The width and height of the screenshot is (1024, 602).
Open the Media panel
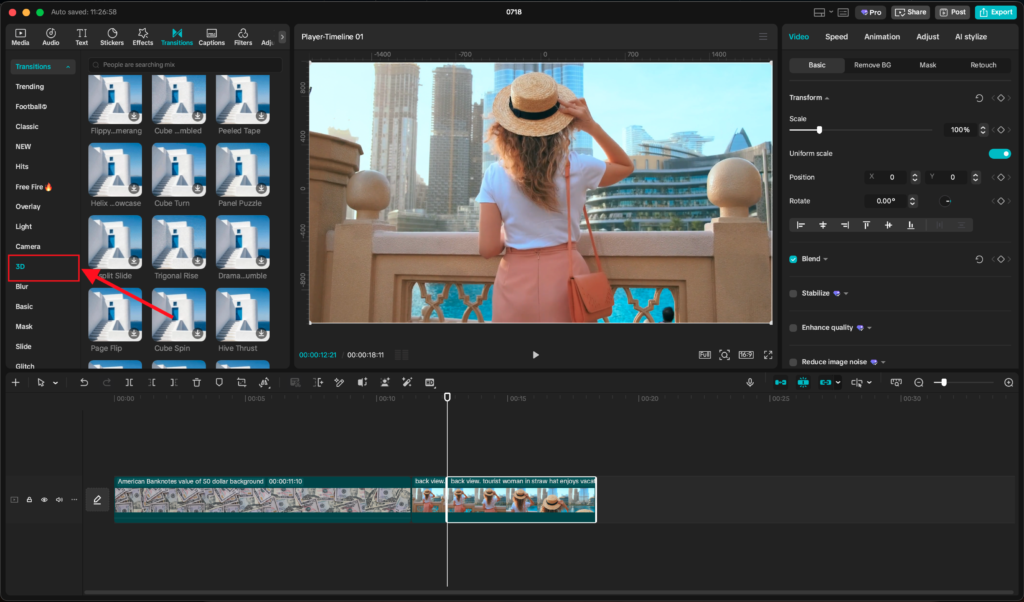pos(20,37)
